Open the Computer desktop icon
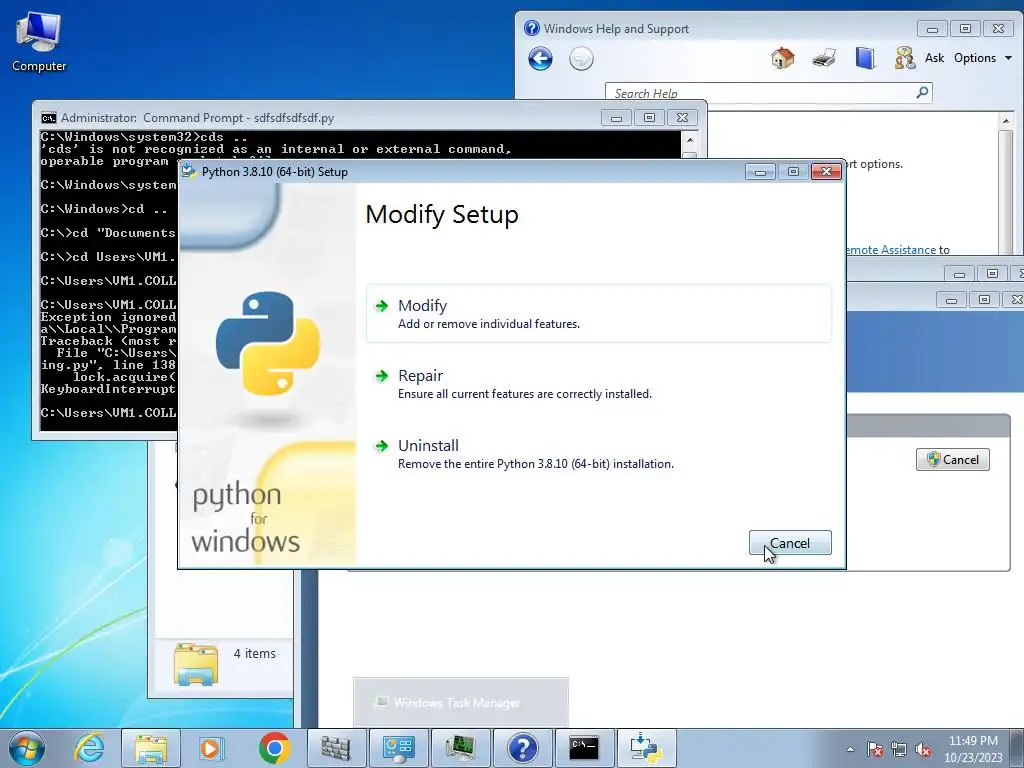Viewport: 1024px width, 768px height. click(39, 40)
